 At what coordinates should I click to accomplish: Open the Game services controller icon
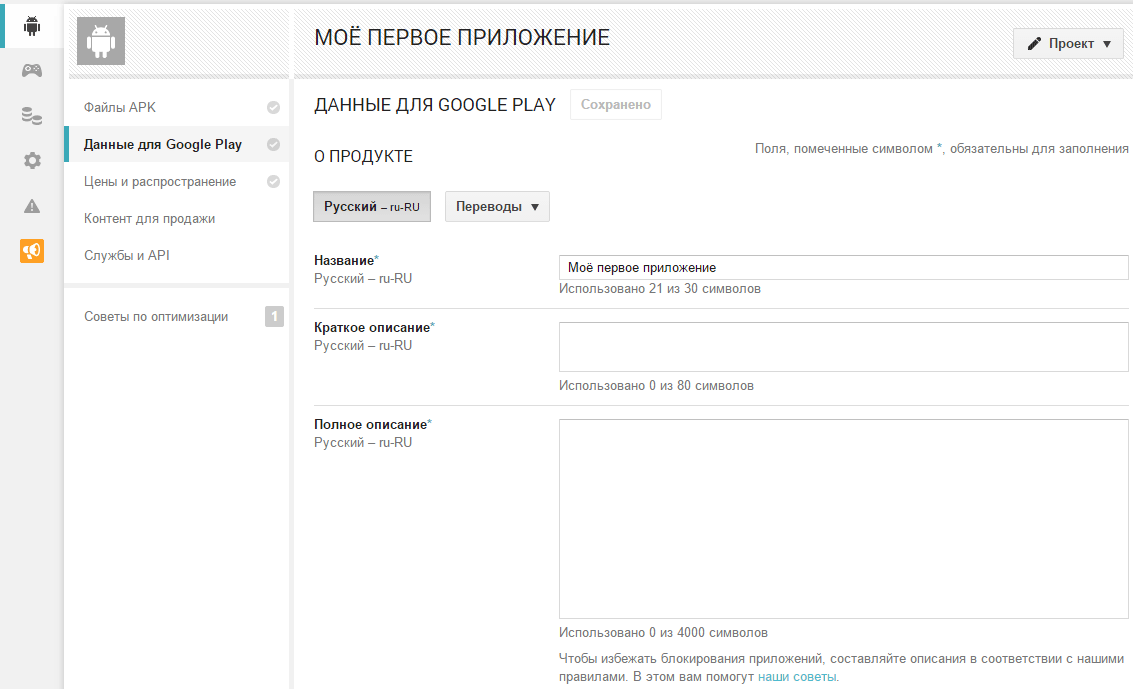32,70
